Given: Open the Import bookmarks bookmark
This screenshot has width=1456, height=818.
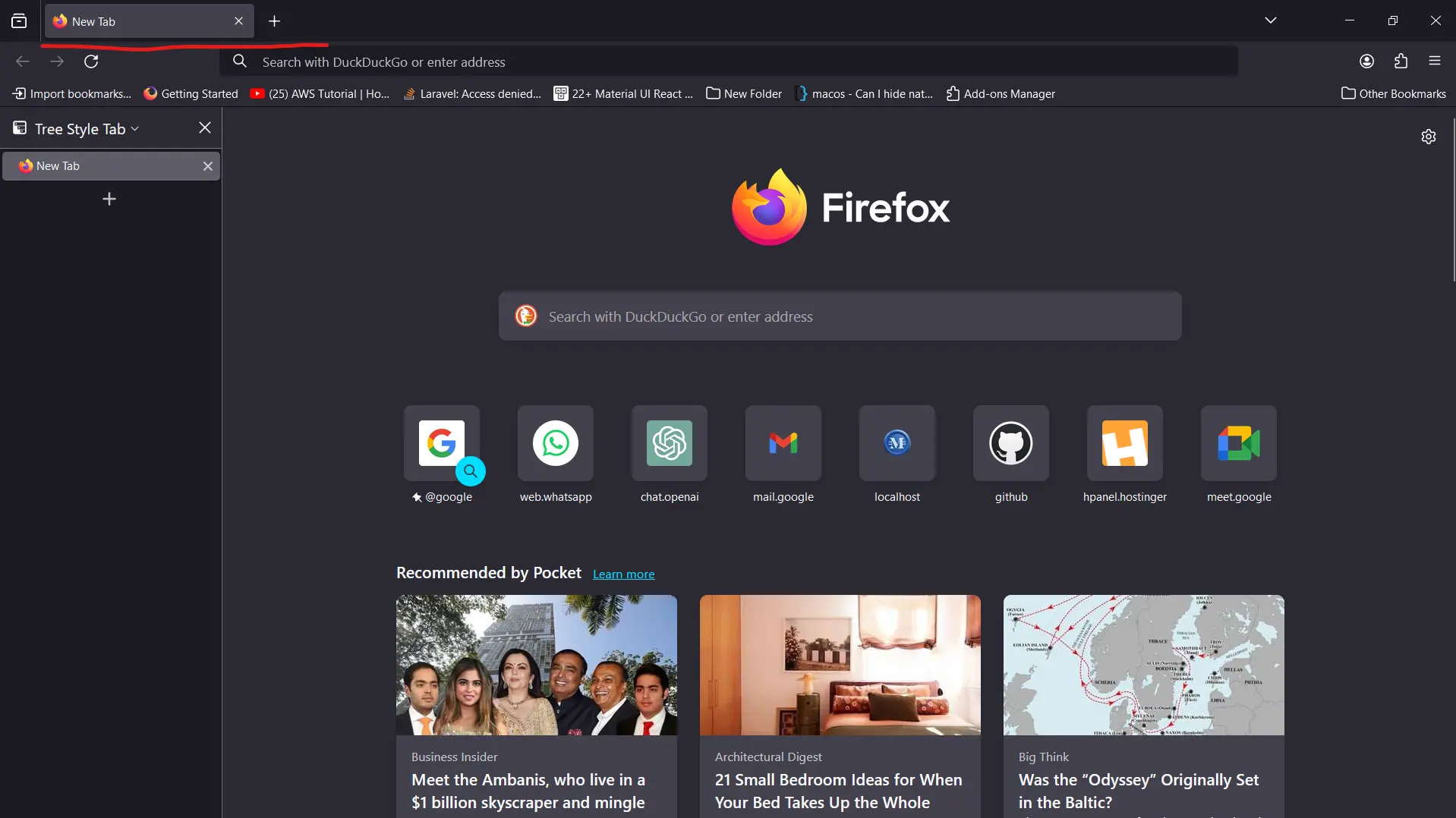Looking at the screenshot, I should click(x=72, y=94).
